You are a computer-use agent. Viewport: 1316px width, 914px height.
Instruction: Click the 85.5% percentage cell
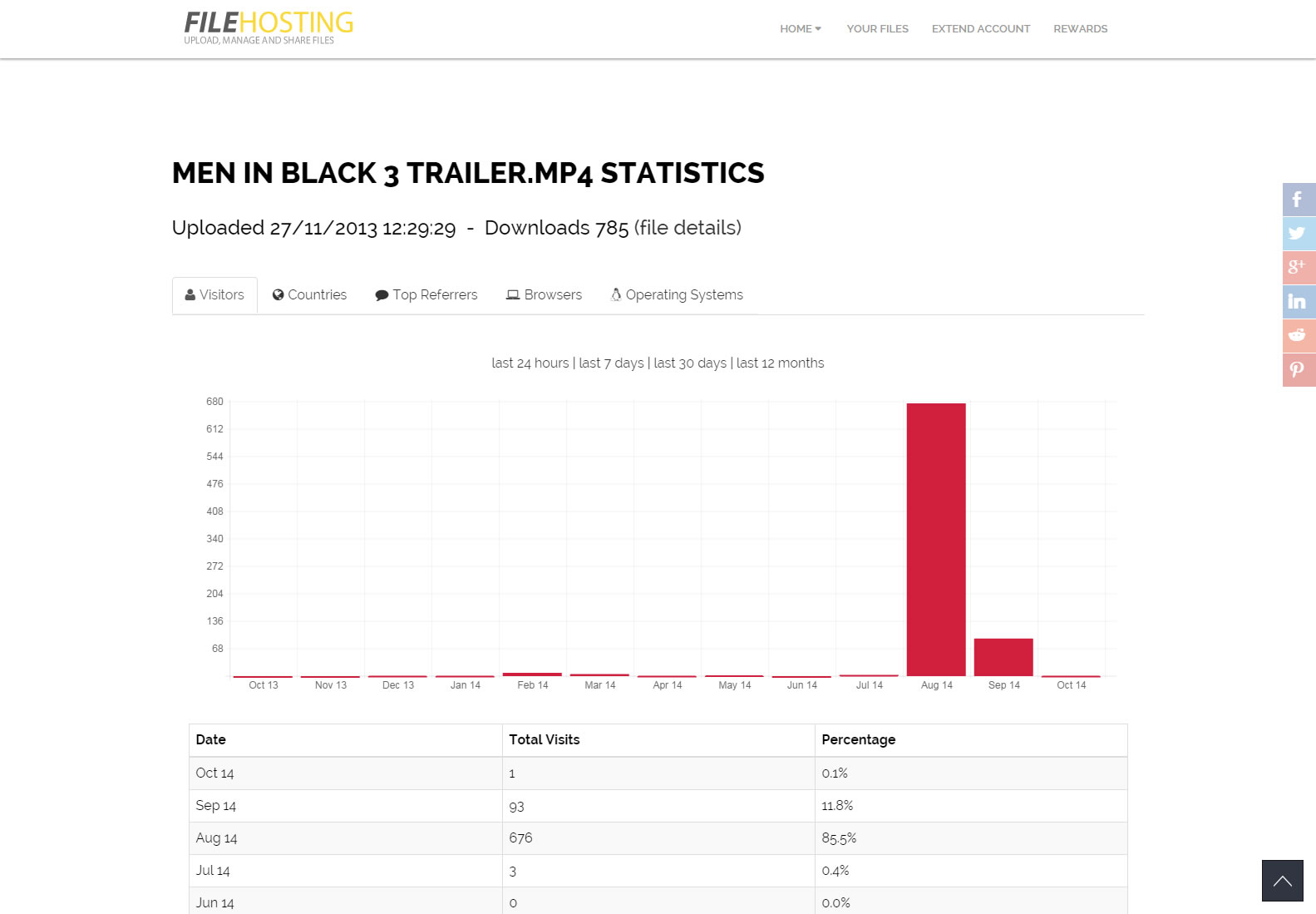tap(971, 838)
